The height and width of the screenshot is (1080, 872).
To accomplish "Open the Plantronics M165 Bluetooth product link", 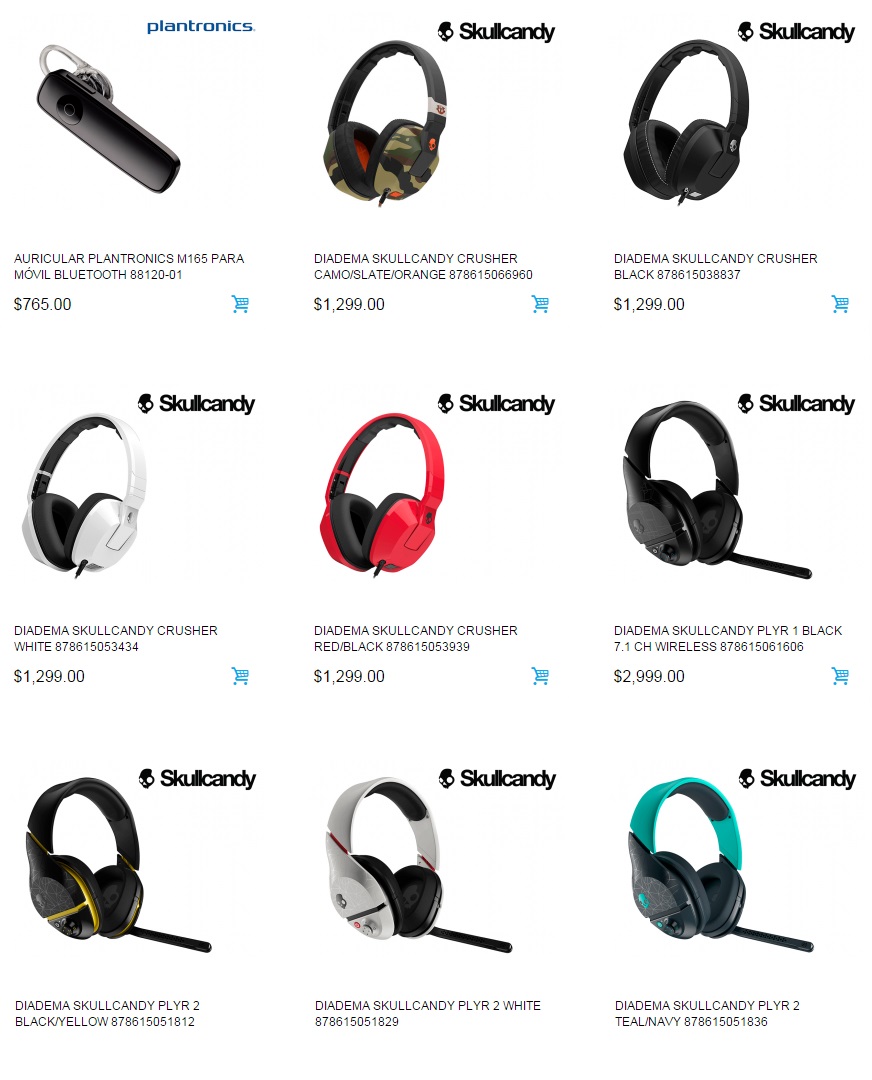I will (129, 267).
